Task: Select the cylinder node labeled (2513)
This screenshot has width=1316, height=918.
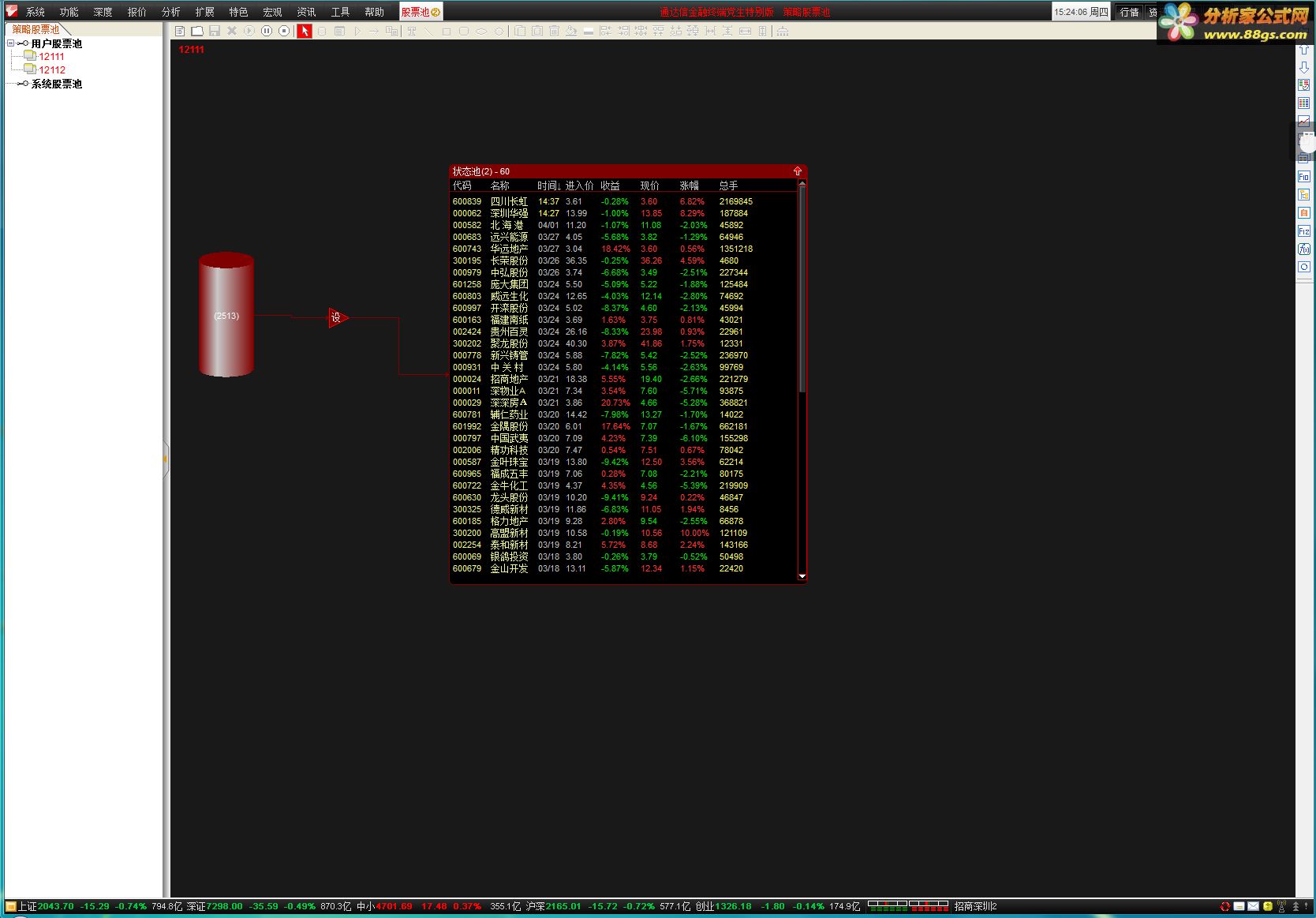Action: pos(226,315)
